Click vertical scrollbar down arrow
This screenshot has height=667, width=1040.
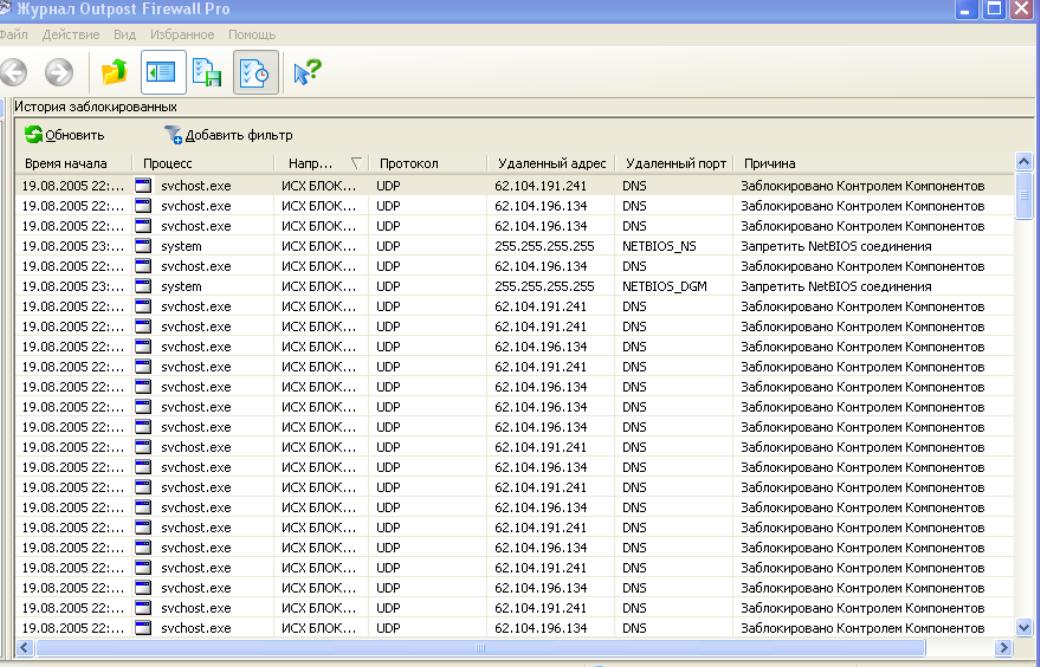click(x=1024, y=627)
